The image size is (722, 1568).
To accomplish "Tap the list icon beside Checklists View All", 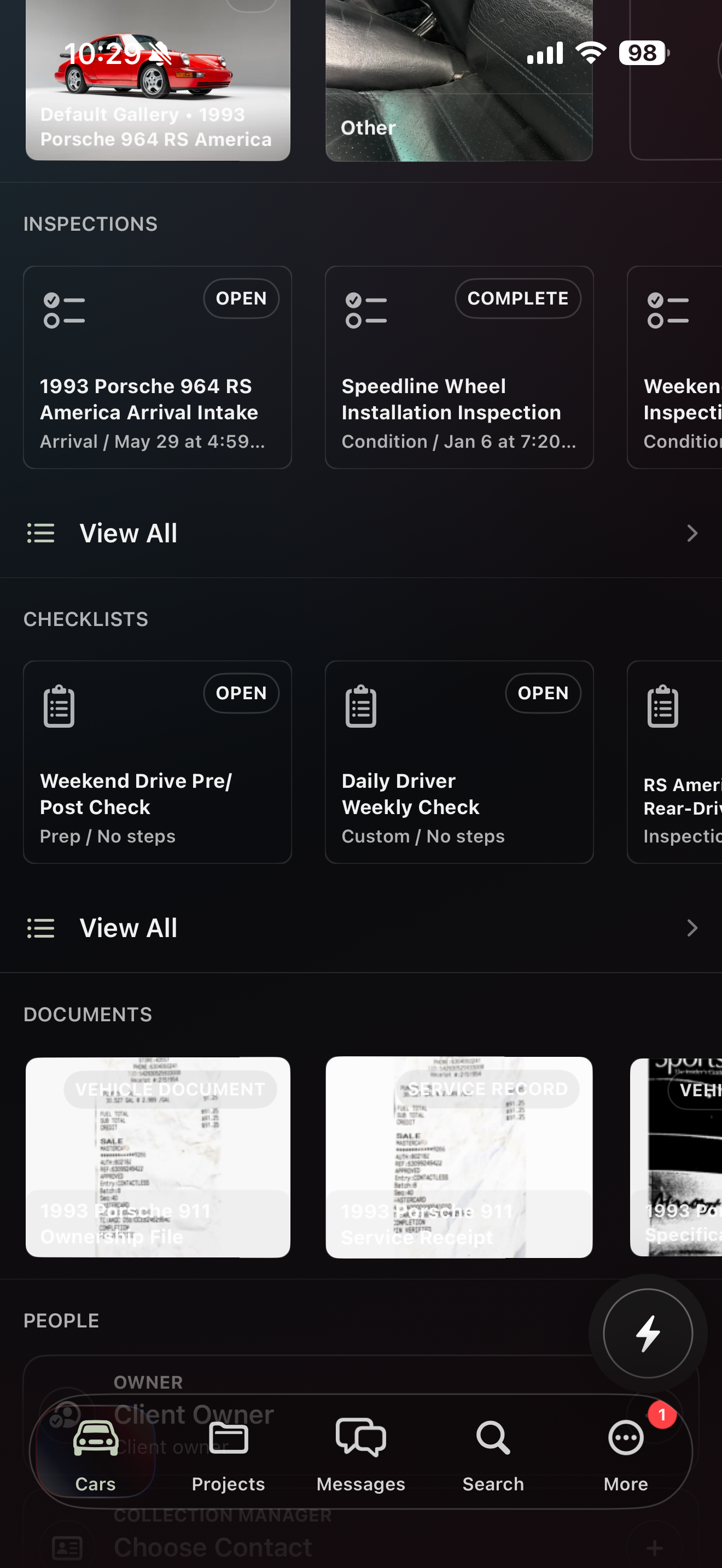I will (41, 928).
